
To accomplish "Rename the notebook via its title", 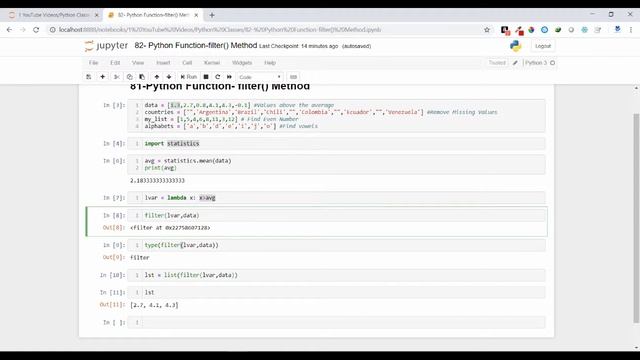I will pyautogui.click(x=196, y=45).
